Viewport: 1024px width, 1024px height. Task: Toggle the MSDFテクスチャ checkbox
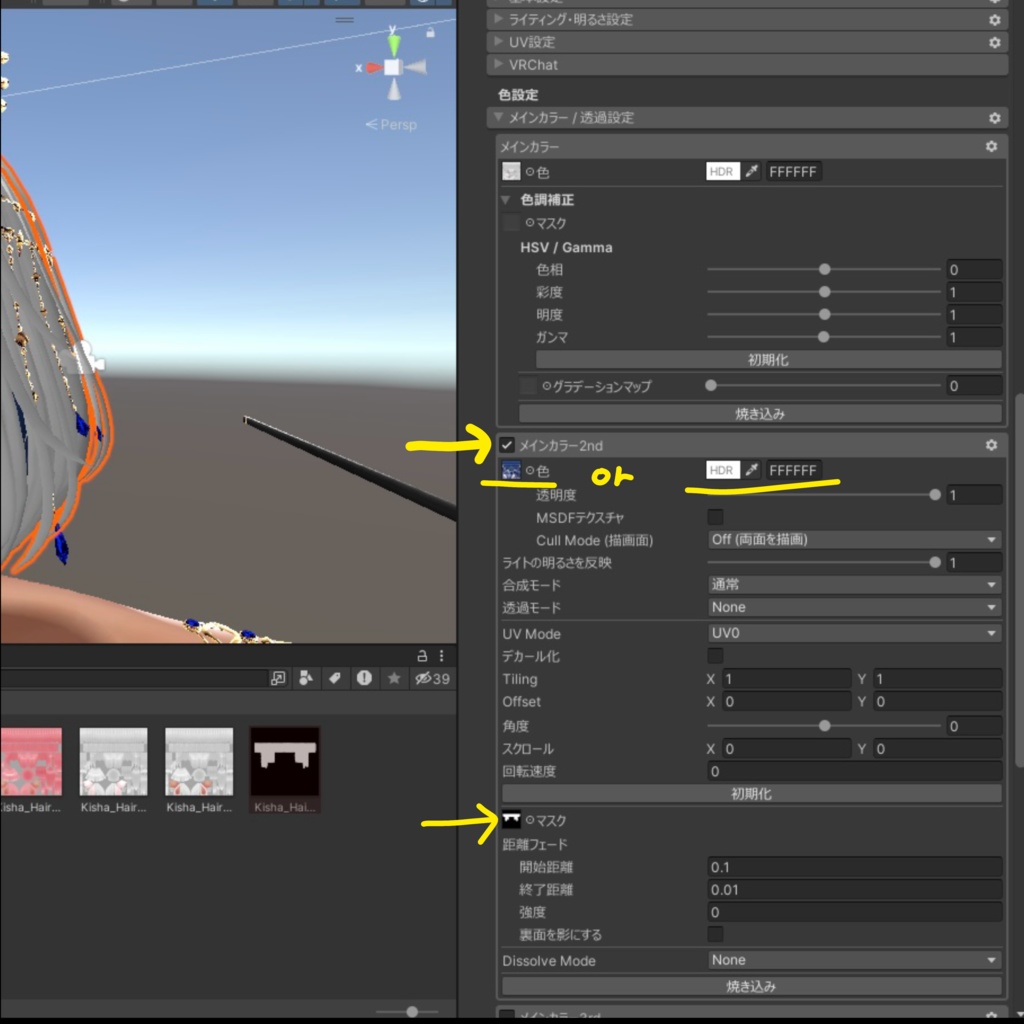(715, 517)
